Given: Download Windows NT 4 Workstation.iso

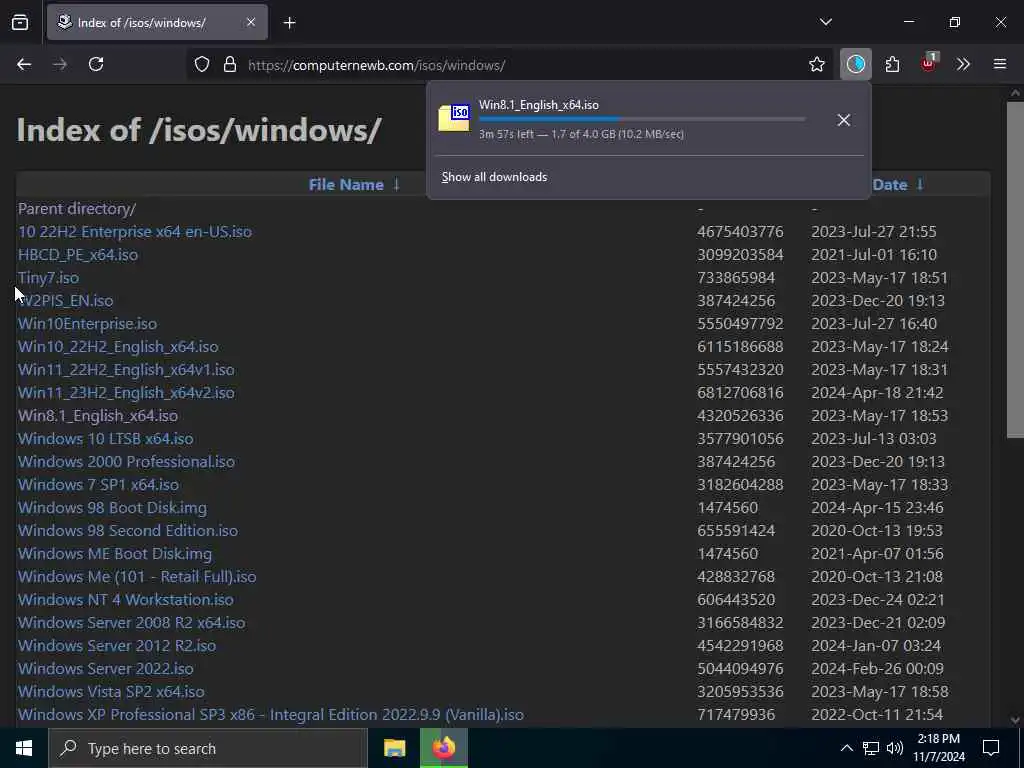Looking at the screenshot, I should point(125,600).
